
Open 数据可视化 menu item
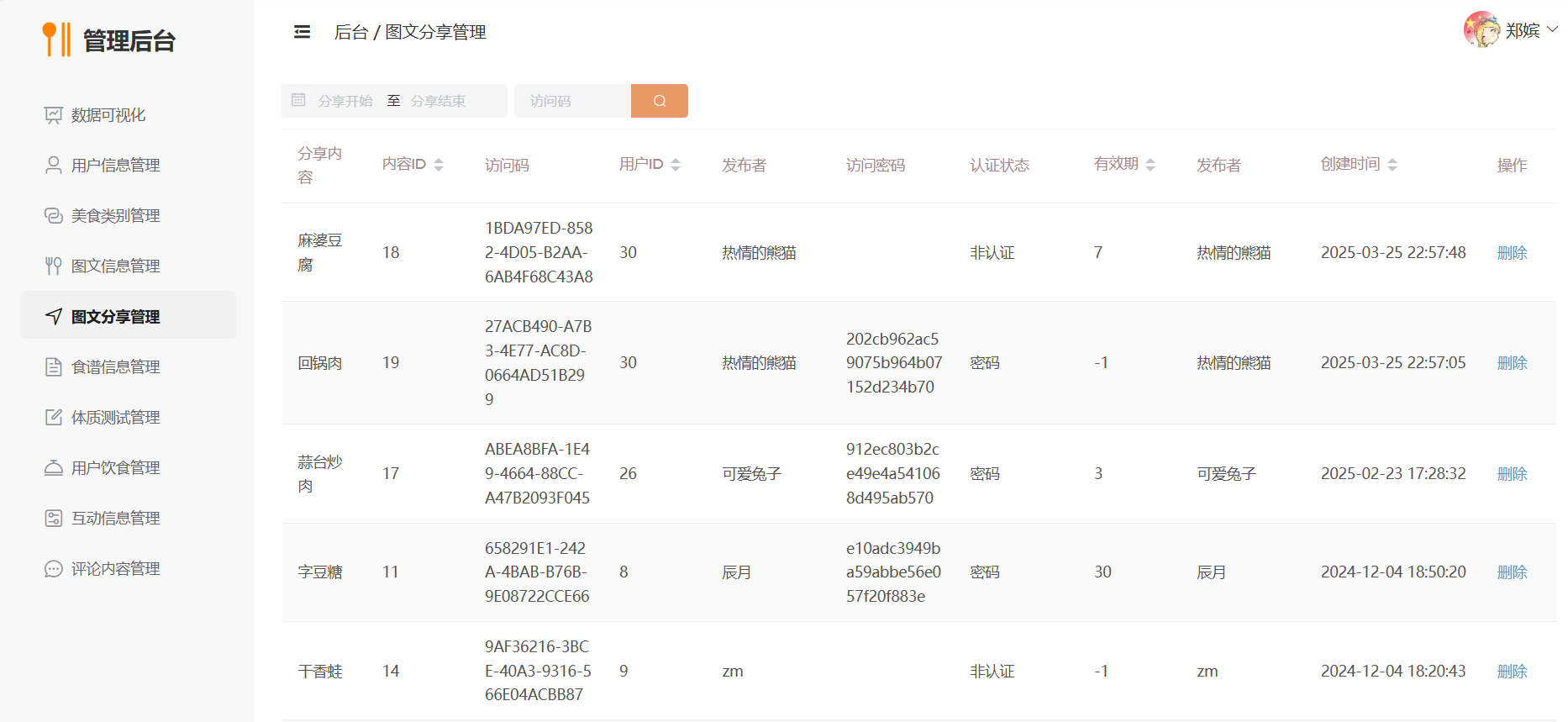coord(128,115)
